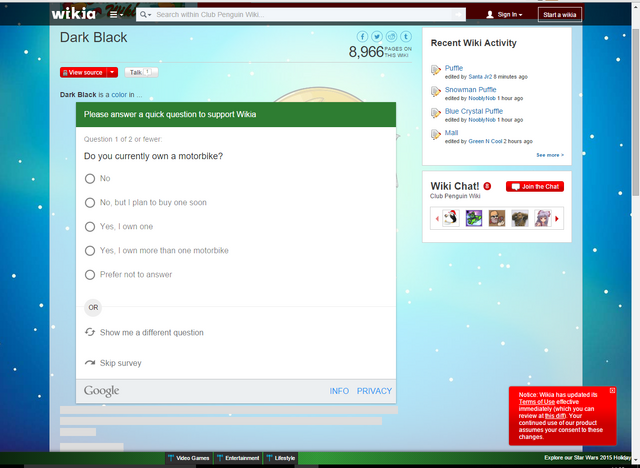Open the survey INFO link
Screen dimensions: 640x468
[x=339, y=391]
